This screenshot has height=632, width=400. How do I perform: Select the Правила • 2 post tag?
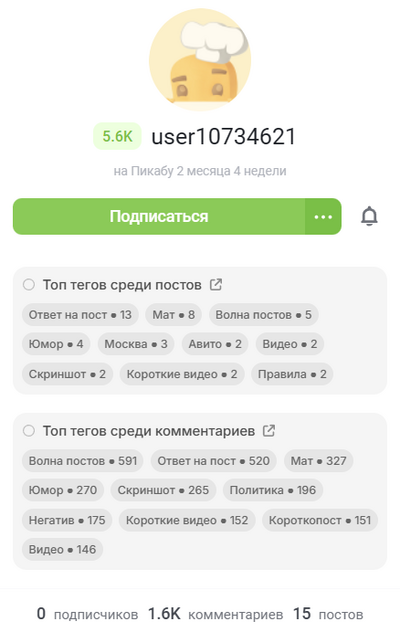coord(292,374)
